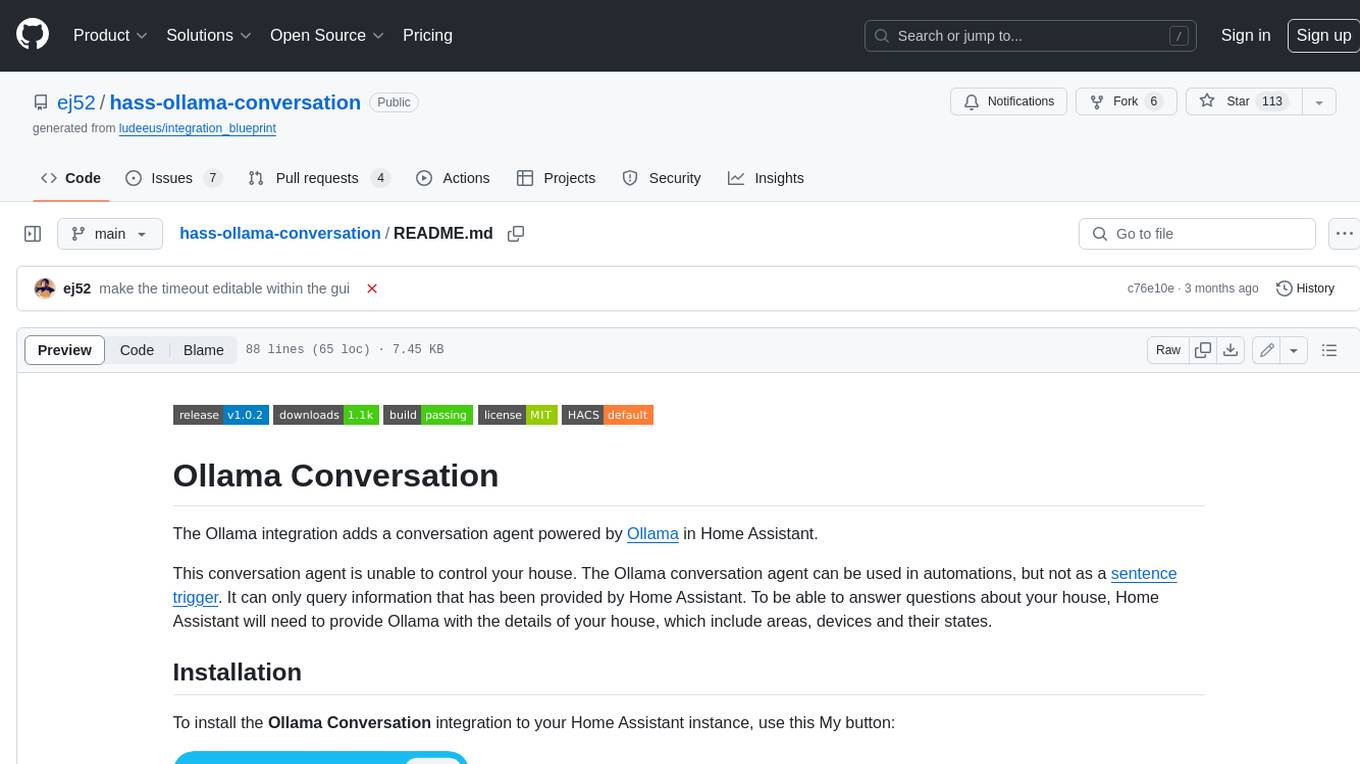This screenshot has height=764, width=1360.
Task: Copy the README.md file path
Action: coord(516,234)
